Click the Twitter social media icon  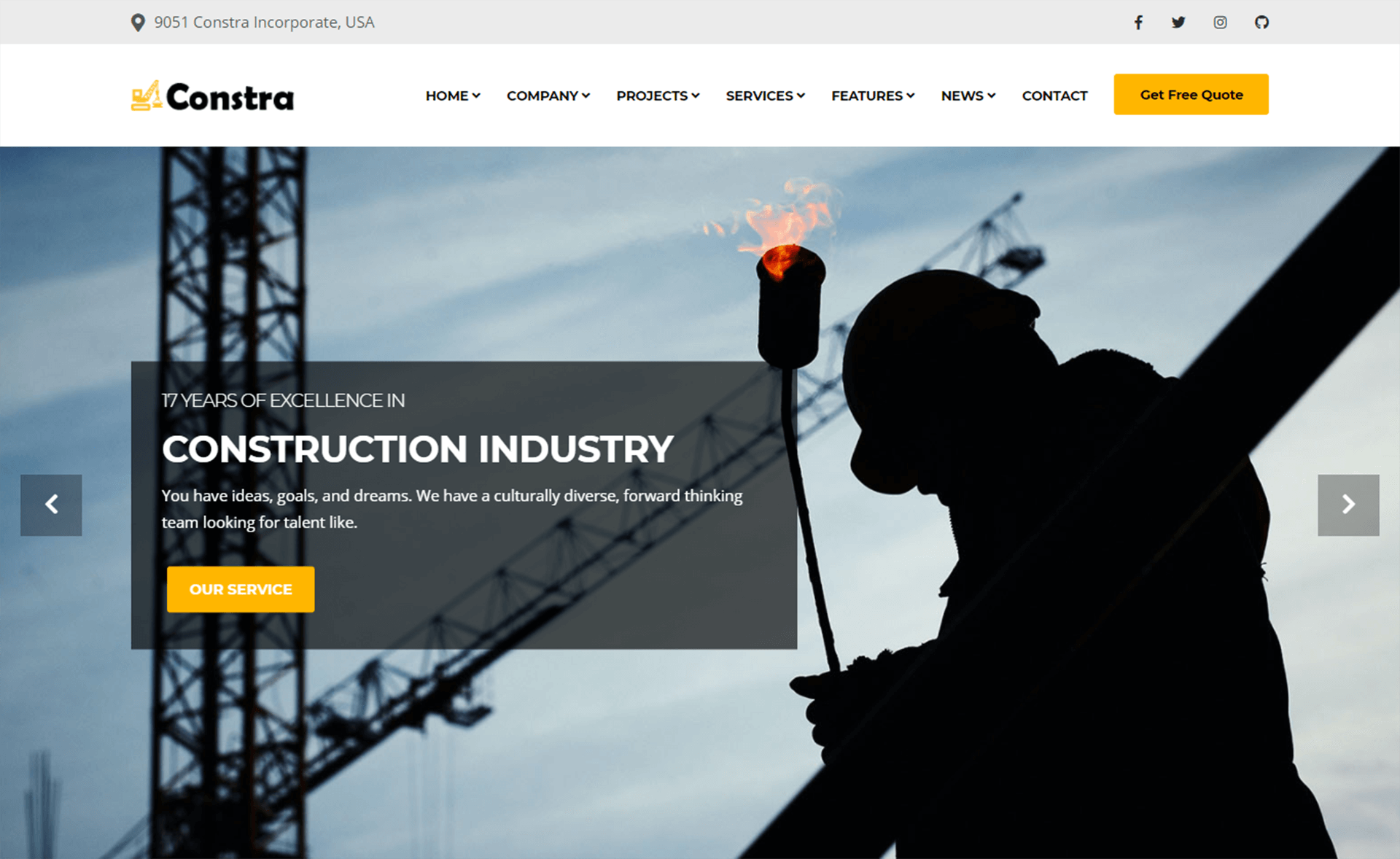[1177, 21]
